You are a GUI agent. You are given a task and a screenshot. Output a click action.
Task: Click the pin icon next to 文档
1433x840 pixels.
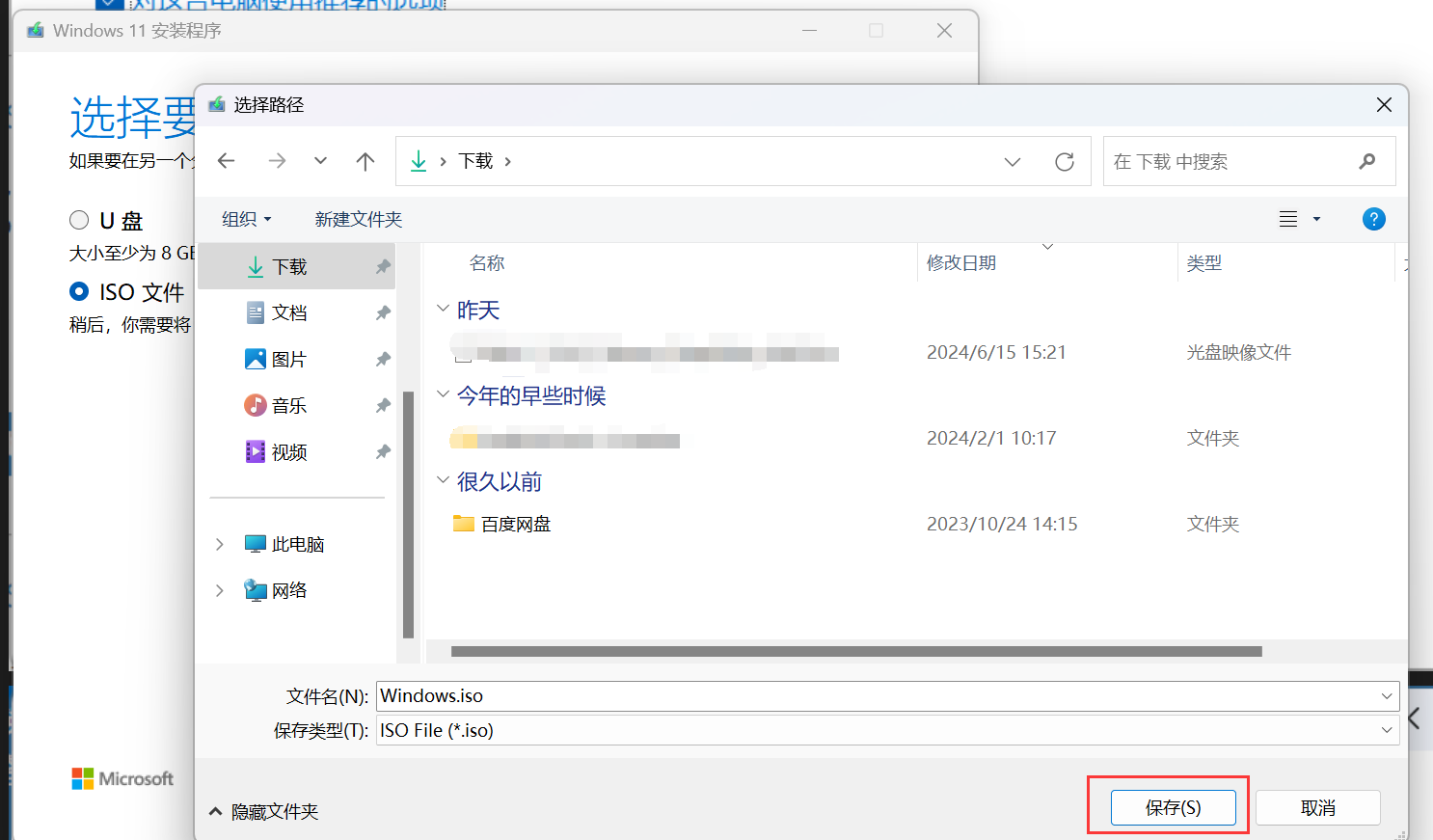(x=383, y=312)
